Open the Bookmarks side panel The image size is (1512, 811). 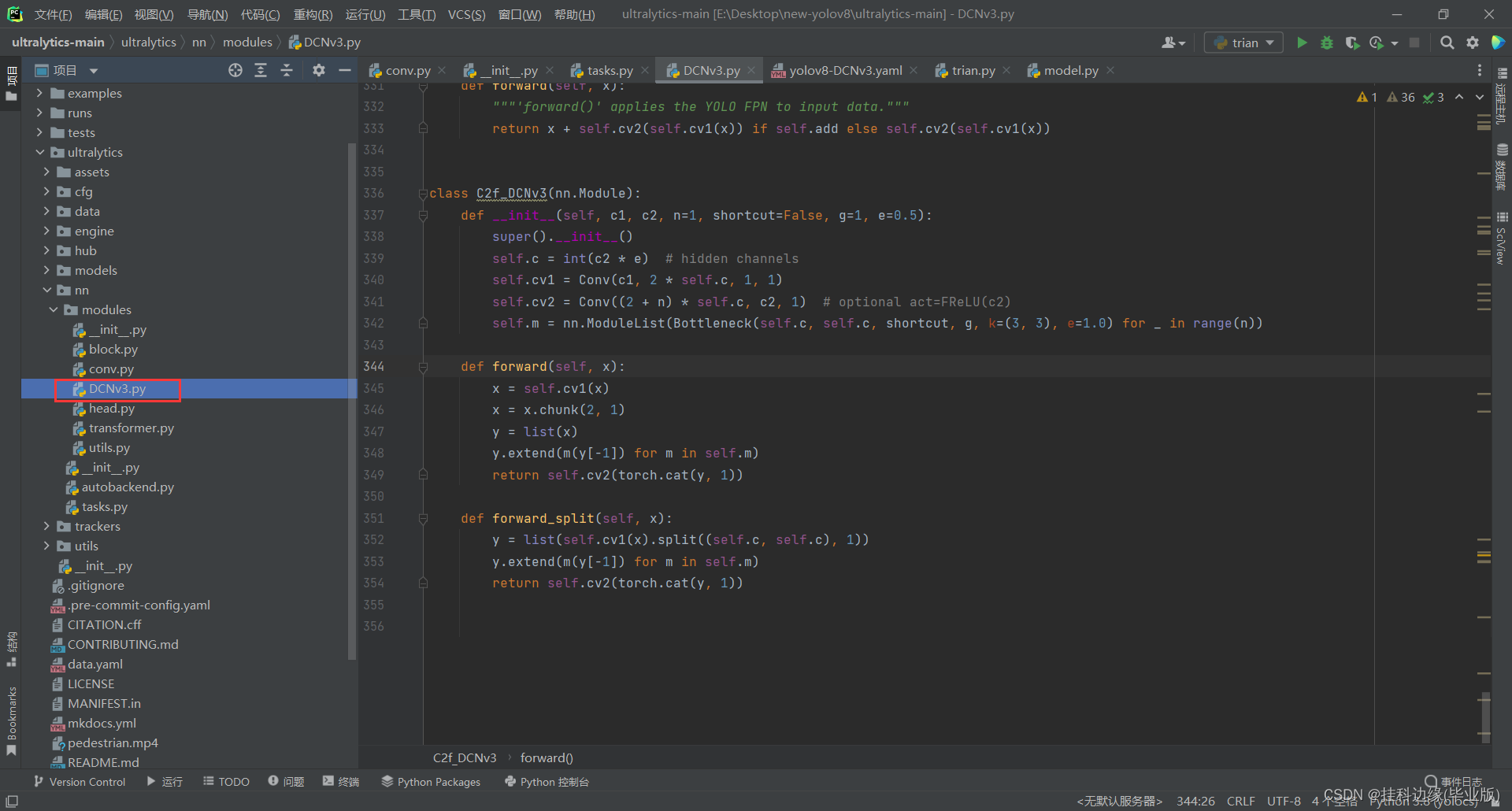click(x=11, y=720)
